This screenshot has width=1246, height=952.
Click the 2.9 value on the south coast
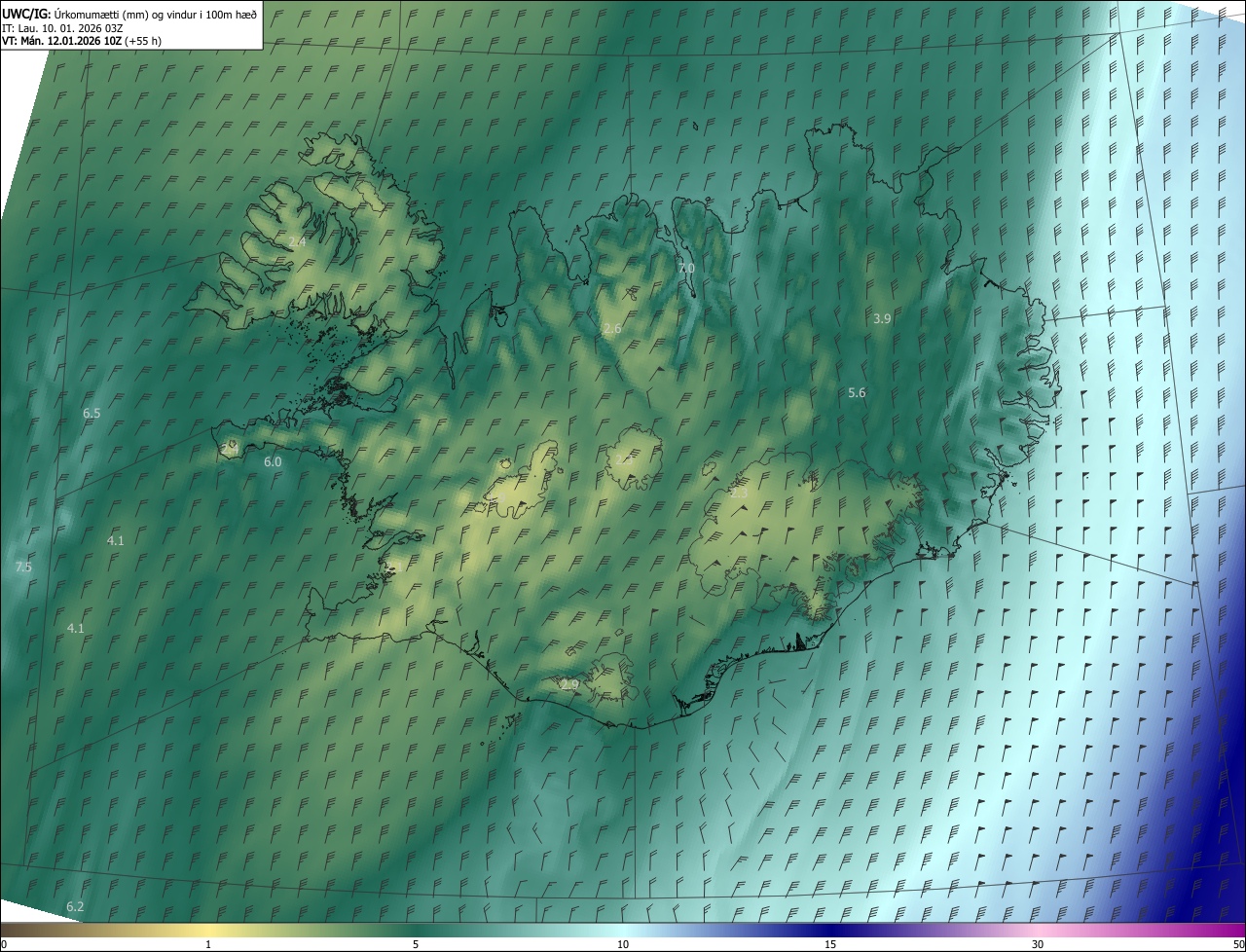569,685
